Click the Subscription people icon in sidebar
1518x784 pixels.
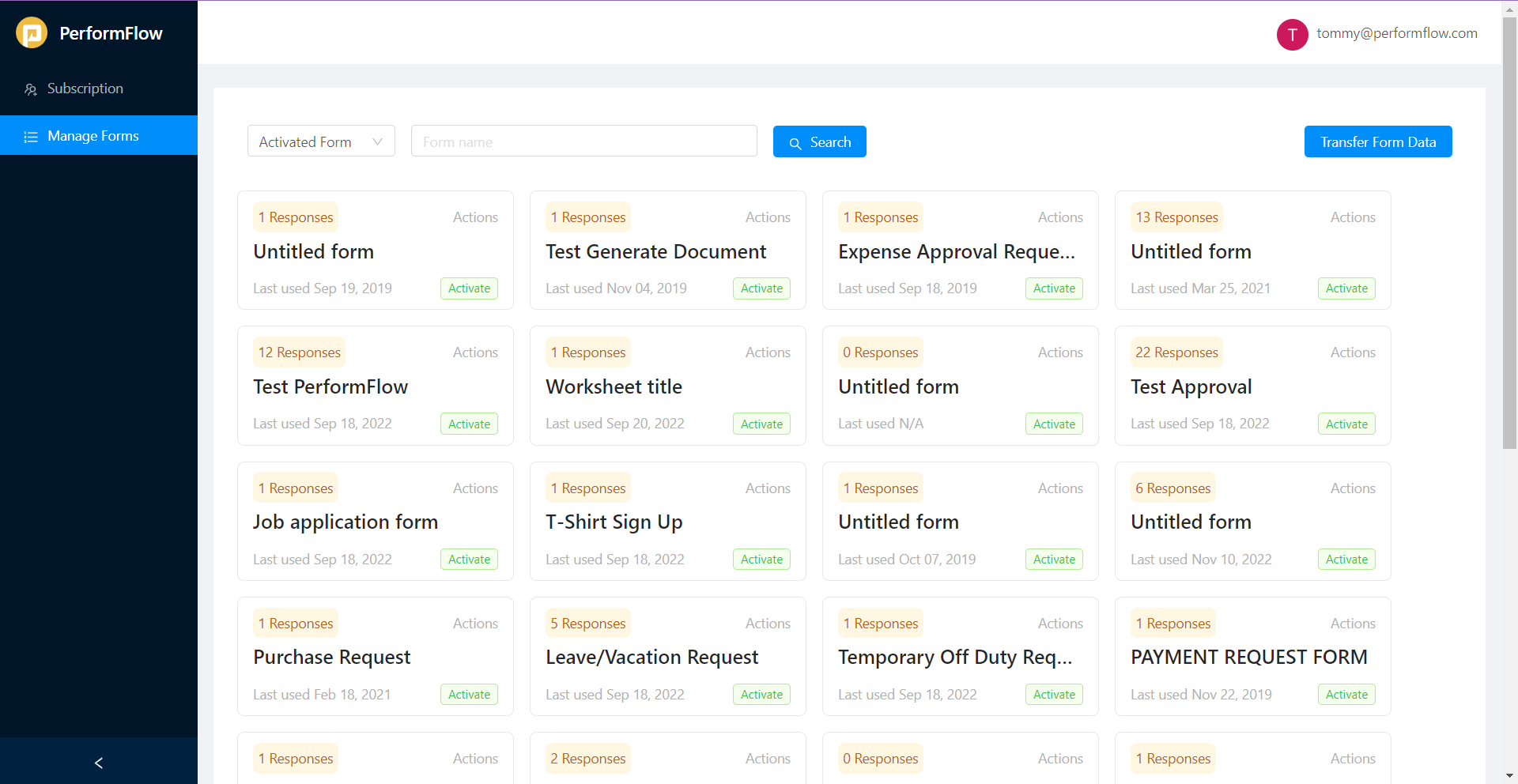[30, 89]
